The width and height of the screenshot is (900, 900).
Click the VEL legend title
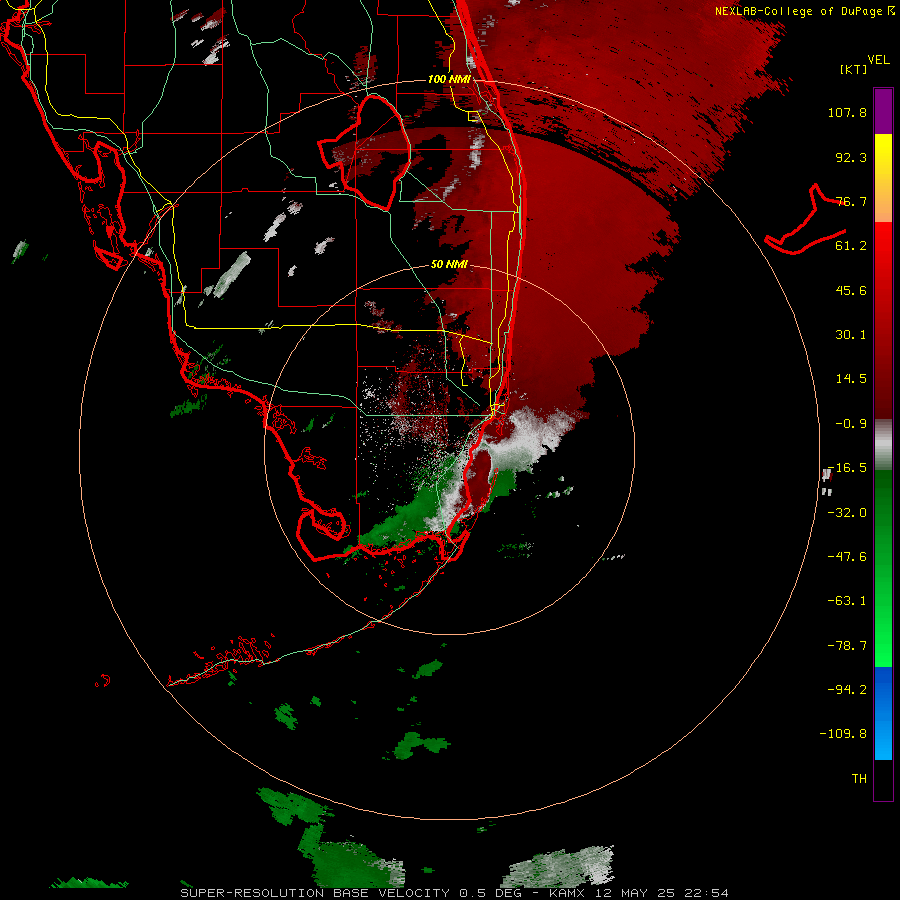(x=879, y=60)
